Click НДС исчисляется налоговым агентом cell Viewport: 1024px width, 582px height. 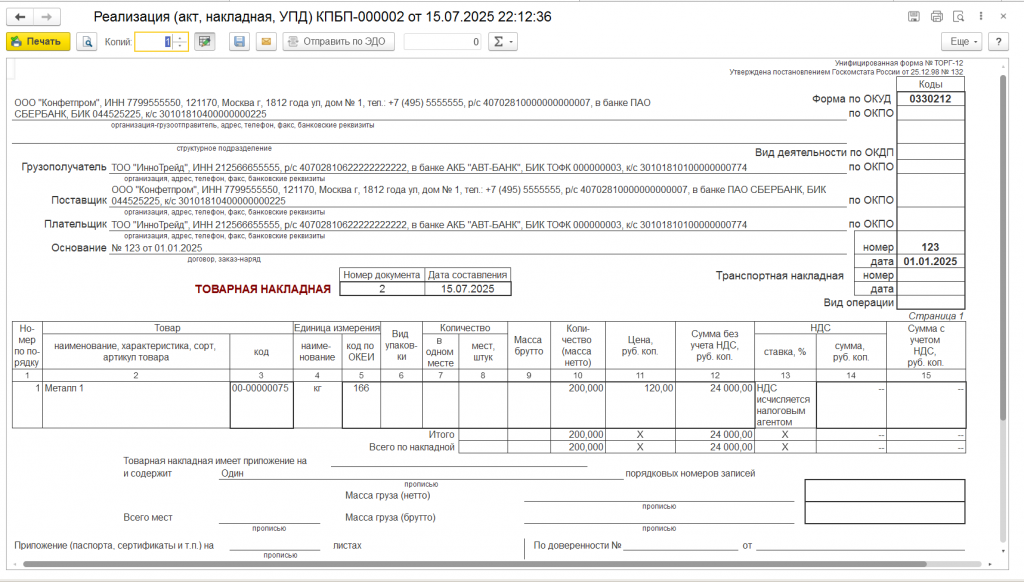coord(785,405)
